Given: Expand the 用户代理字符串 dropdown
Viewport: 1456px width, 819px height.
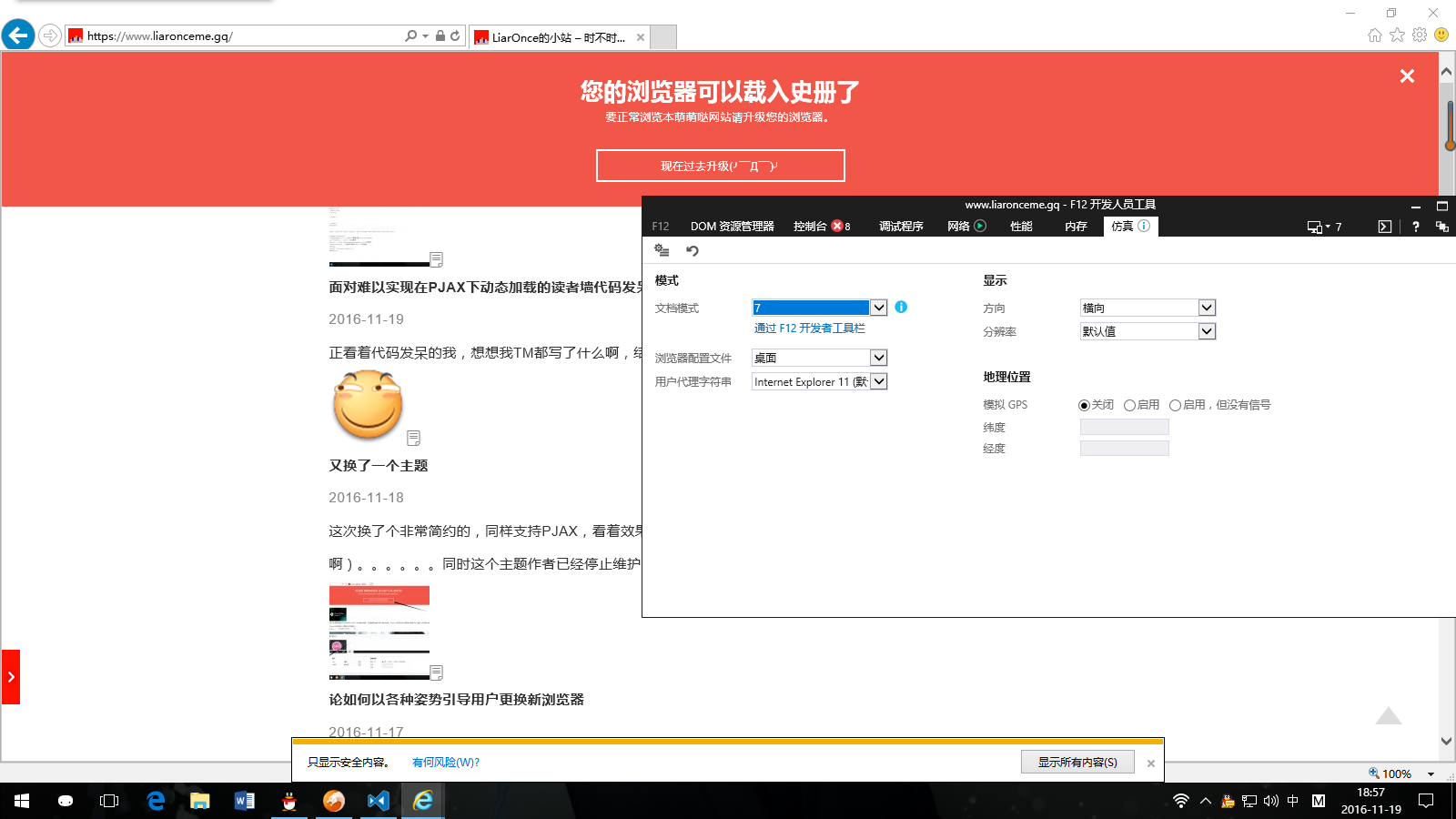Looking at the screenshot, I should 878,381.
